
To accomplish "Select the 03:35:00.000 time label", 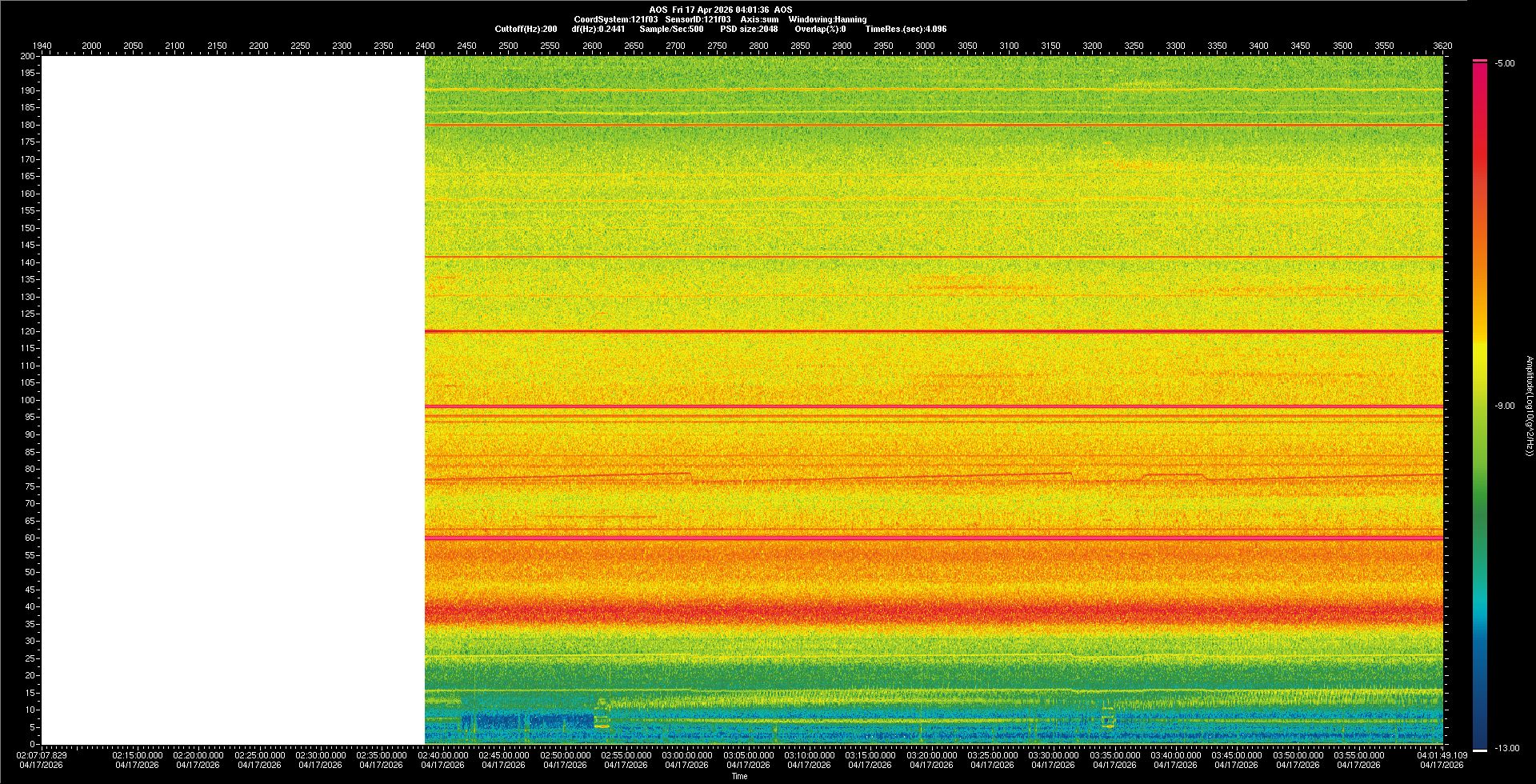I will pos(1114,755).
